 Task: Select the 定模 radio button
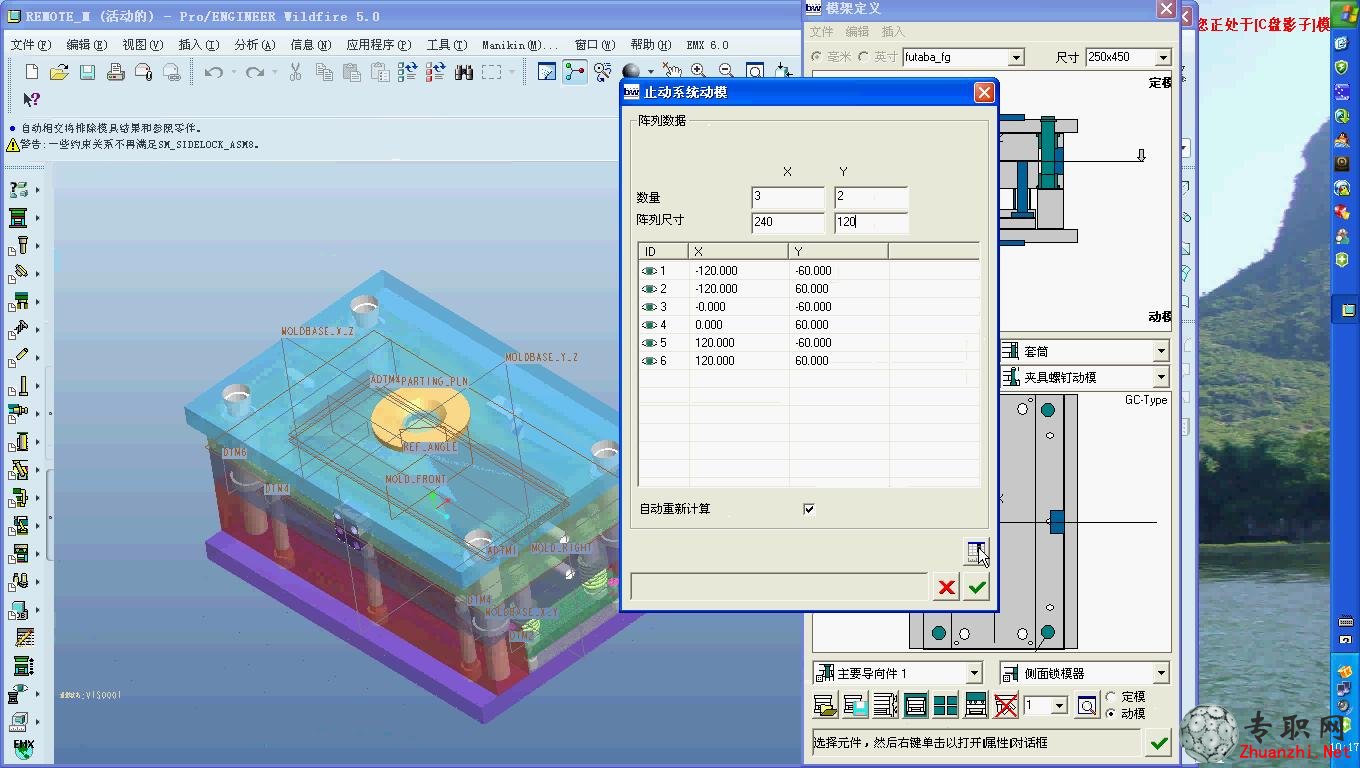coord(1111,697)
